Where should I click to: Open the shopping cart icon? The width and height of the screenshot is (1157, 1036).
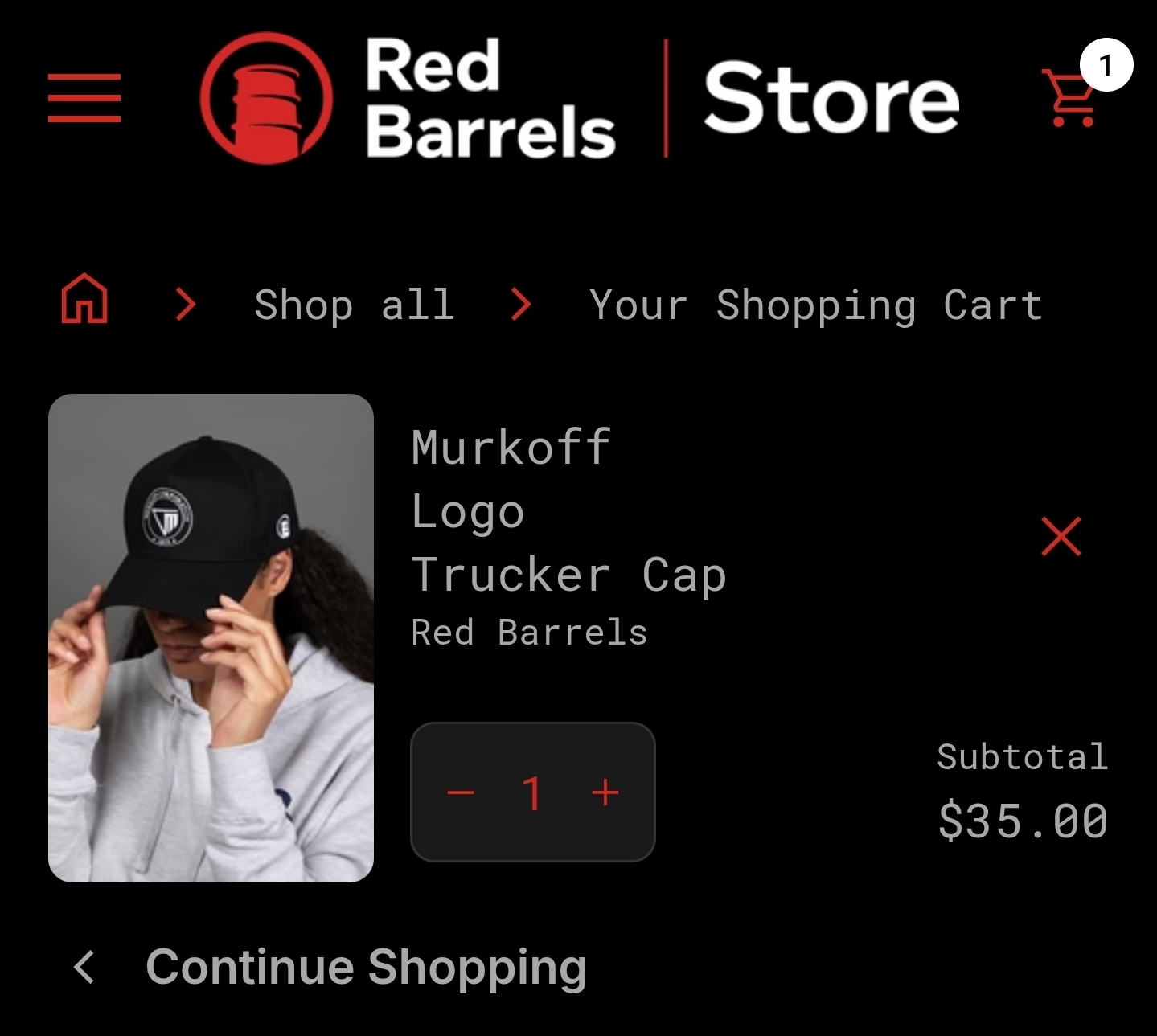coord(1069,98)
